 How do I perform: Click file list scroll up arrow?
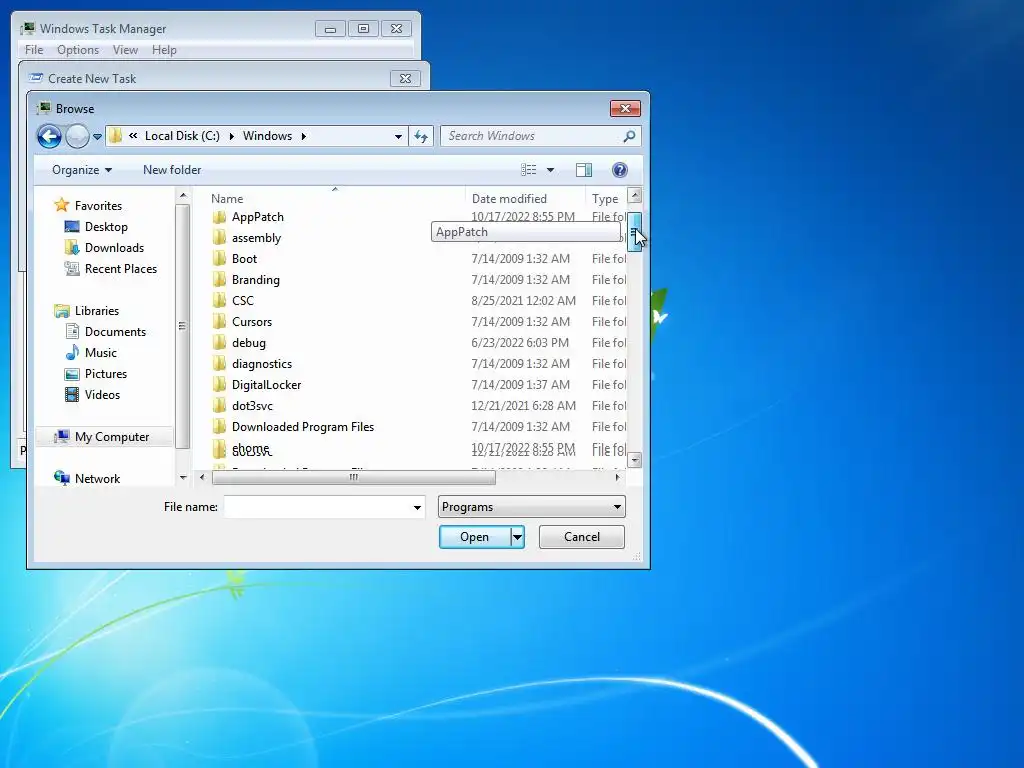click(x=634, y=195)
